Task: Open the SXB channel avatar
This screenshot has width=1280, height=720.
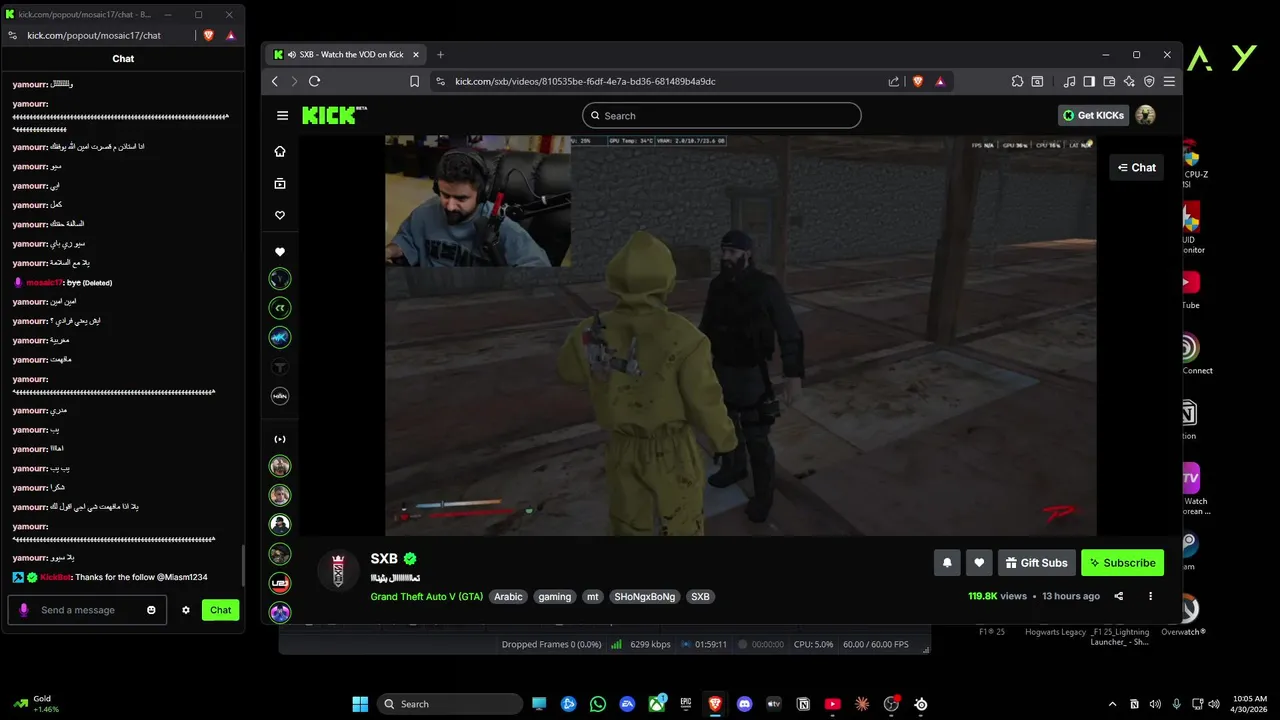Action: click(338, 571)
